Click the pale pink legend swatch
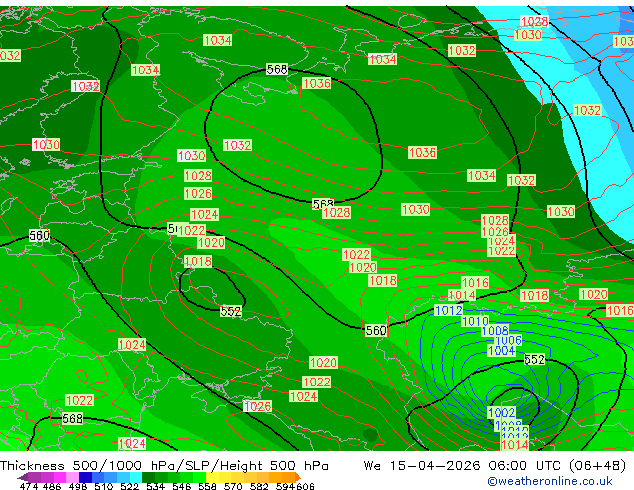The image size is (634, 490). pyautogui.click(x=72, y=477)
